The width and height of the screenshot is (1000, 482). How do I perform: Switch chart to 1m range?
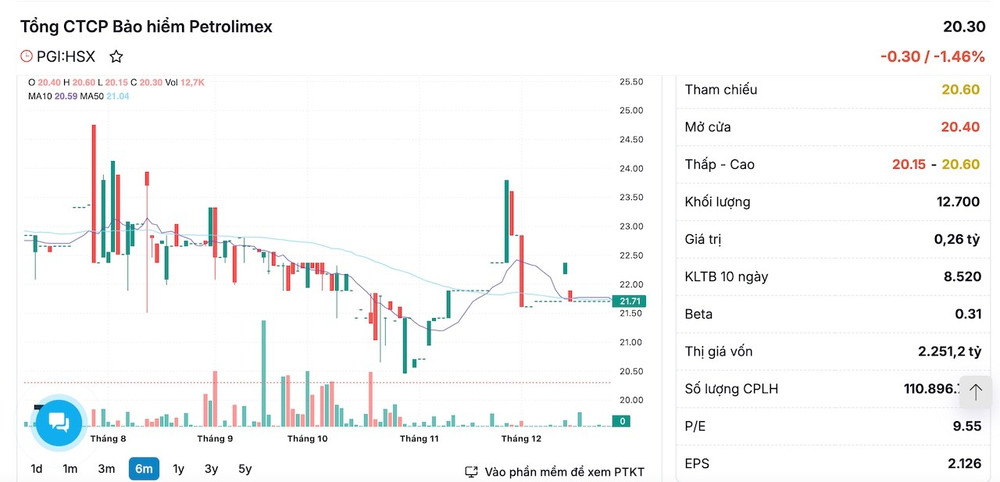(x=70, y=469)
